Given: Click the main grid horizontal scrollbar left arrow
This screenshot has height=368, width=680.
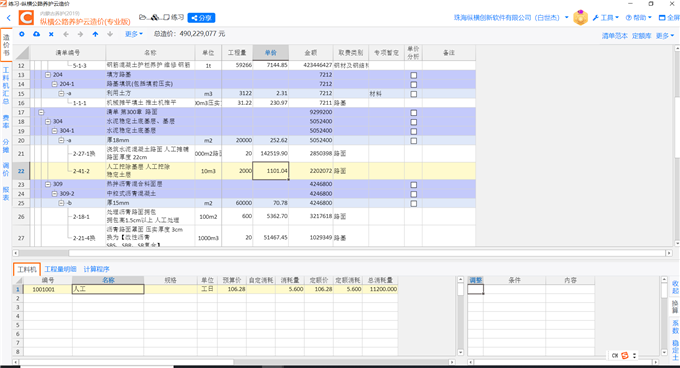Looking at the screenshot, I should 16,253.
